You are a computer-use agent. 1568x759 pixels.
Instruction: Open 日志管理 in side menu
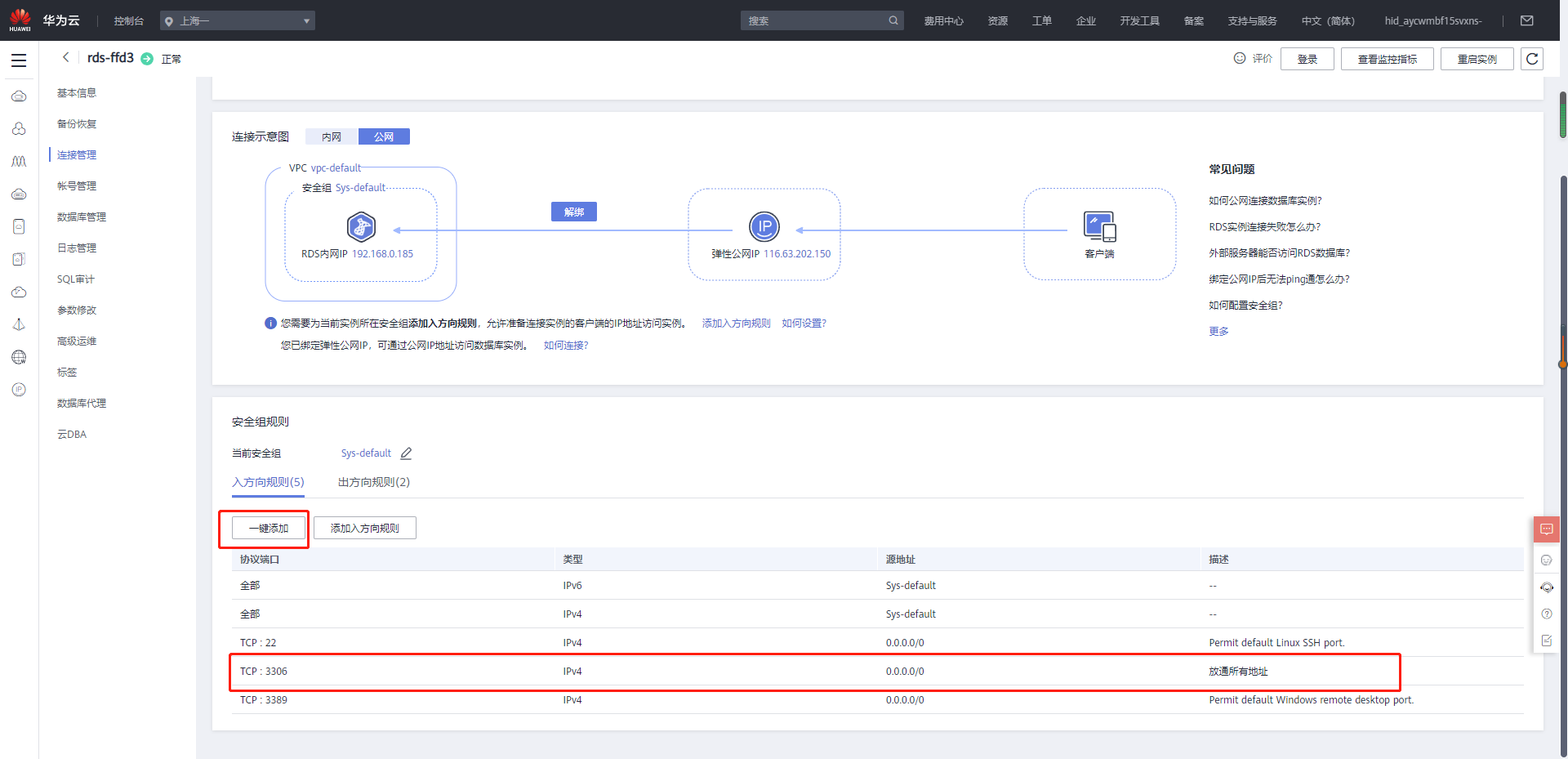coord(77,248)
